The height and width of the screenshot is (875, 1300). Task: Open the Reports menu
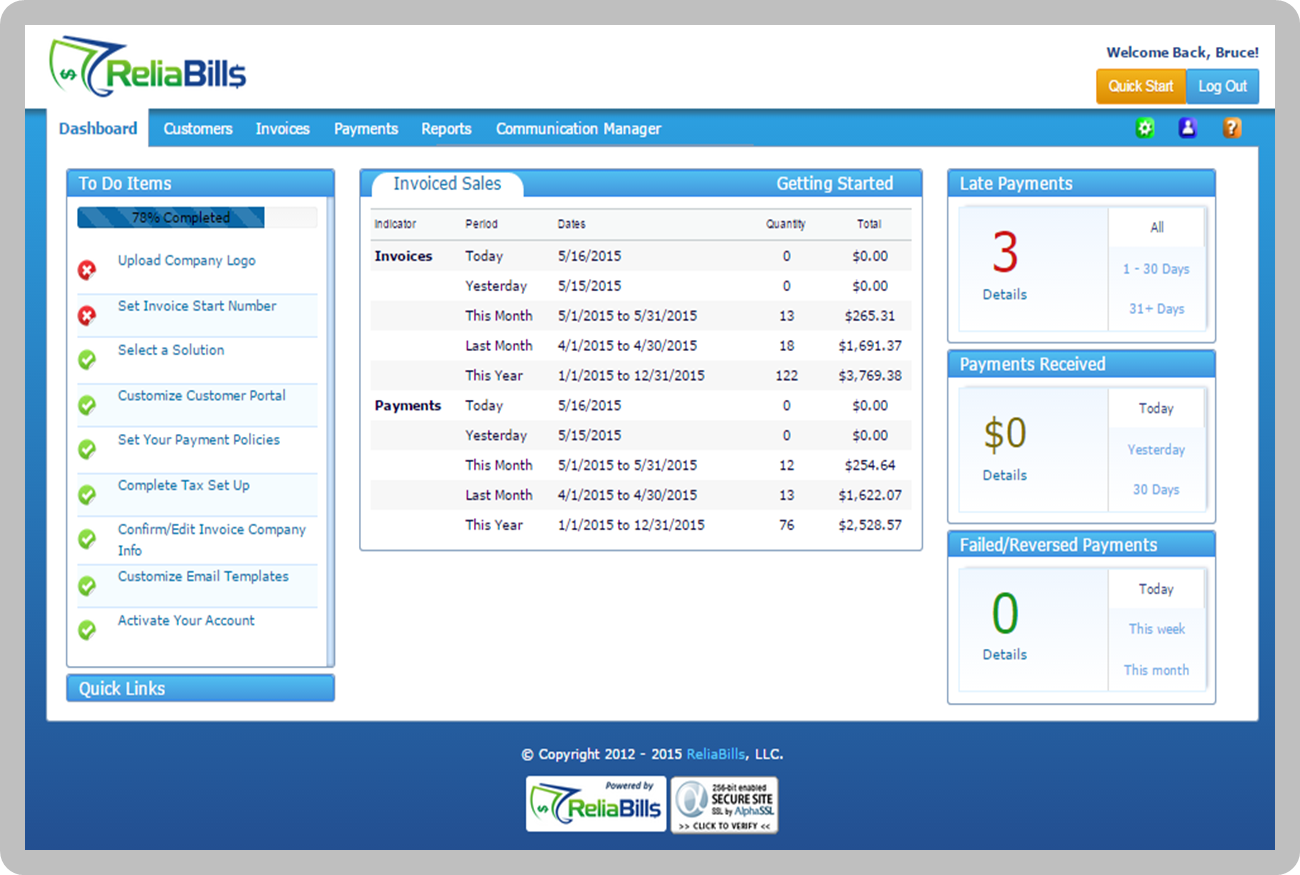tap(446, 128)
